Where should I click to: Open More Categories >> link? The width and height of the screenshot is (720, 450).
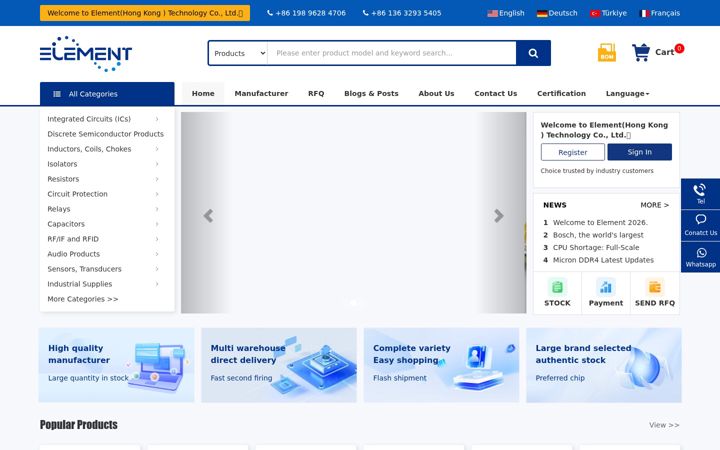(83, 299)
